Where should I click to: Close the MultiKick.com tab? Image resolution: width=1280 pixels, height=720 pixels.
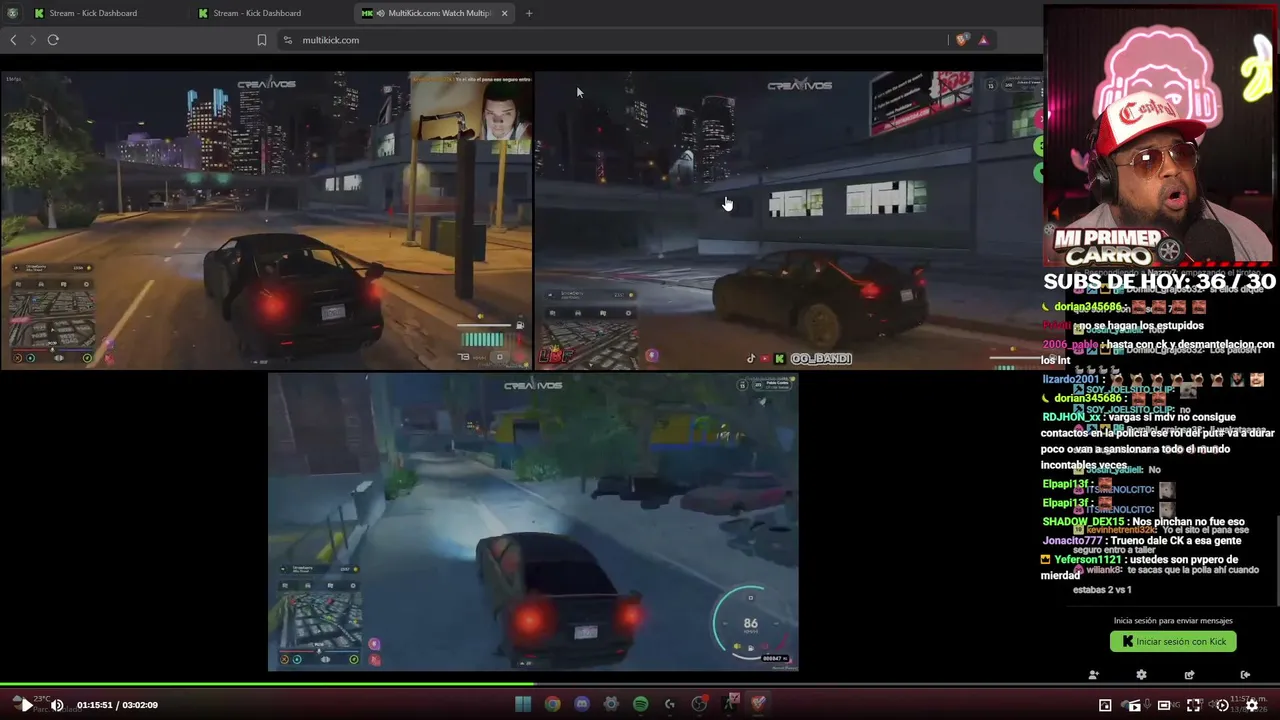click(504, 13)
